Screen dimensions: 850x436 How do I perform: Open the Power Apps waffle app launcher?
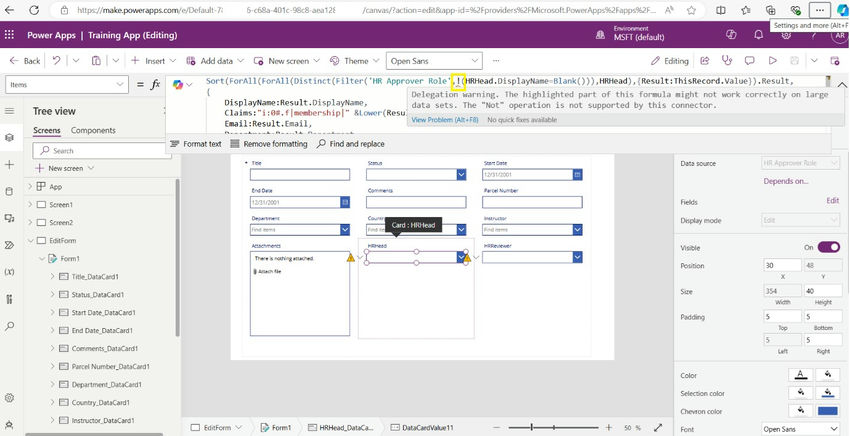tap(9, 35)
